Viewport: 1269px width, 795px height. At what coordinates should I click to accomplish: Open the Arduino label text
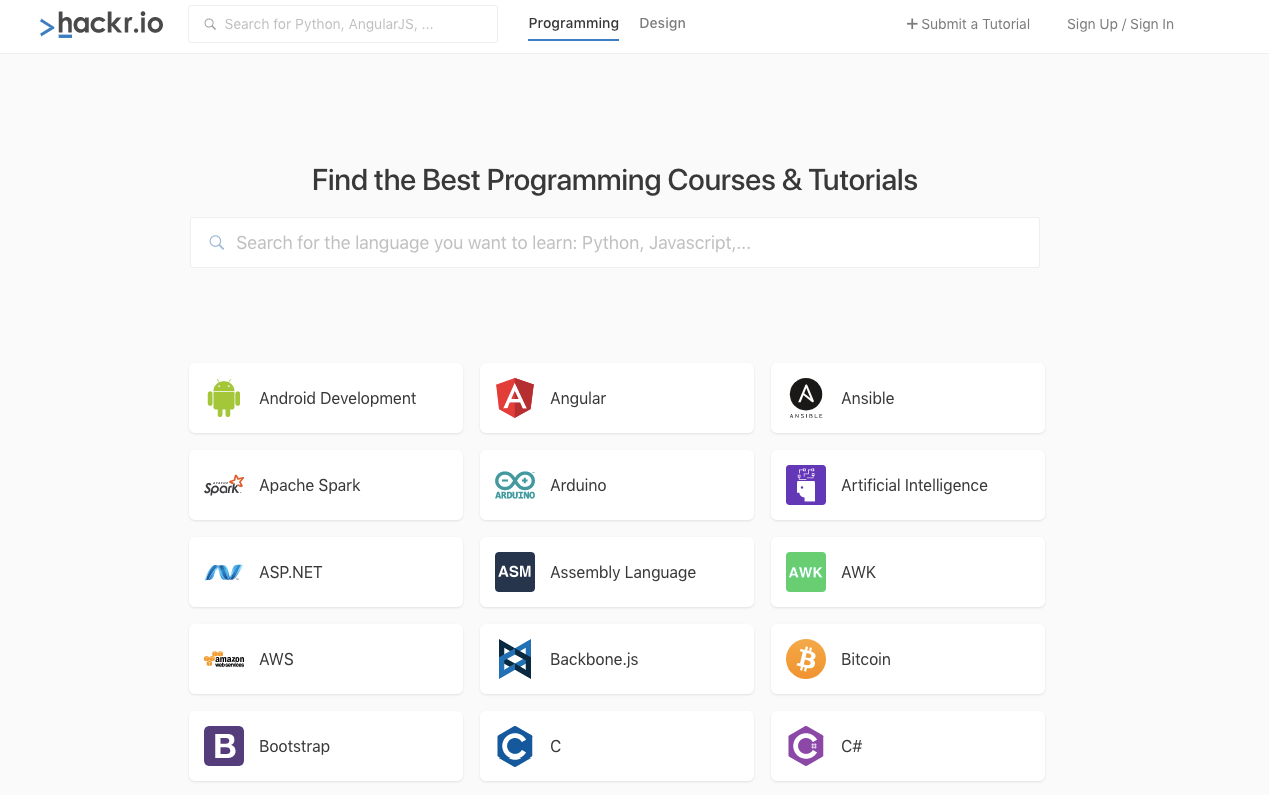click(x=578, y=485)
